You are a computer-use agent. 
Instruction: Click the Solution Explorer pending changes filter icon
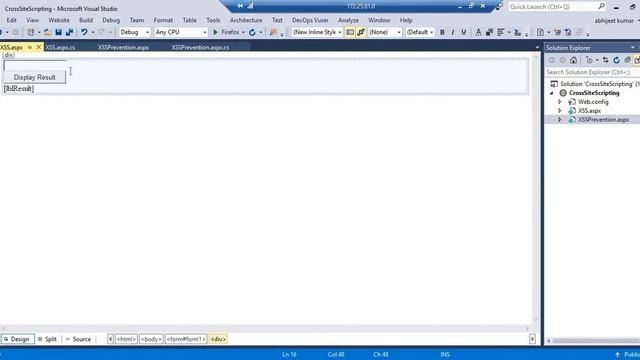[589, 60]
